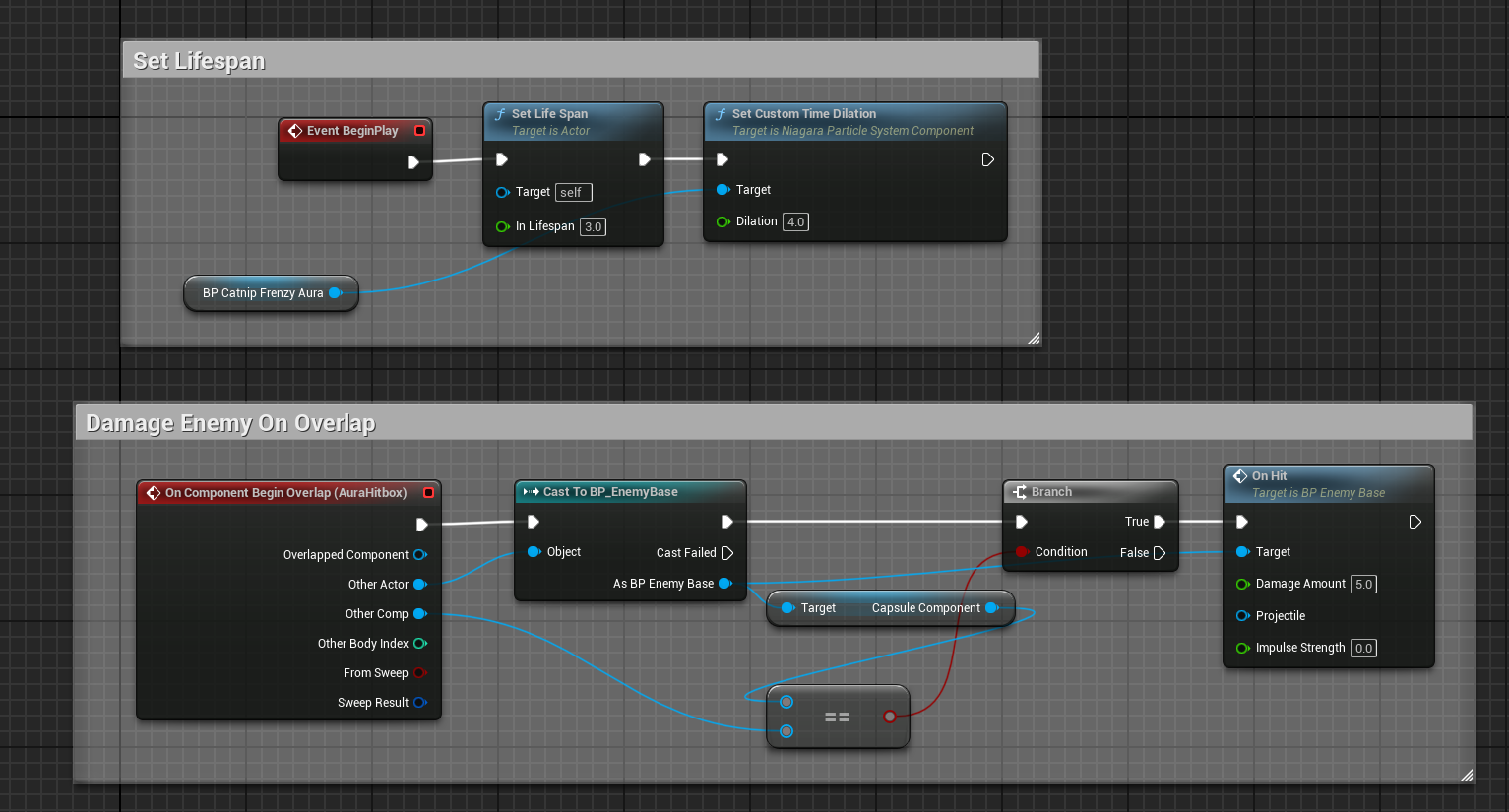Click Set Custom Time Dilation exec output pin

click(x=988, y=159)
